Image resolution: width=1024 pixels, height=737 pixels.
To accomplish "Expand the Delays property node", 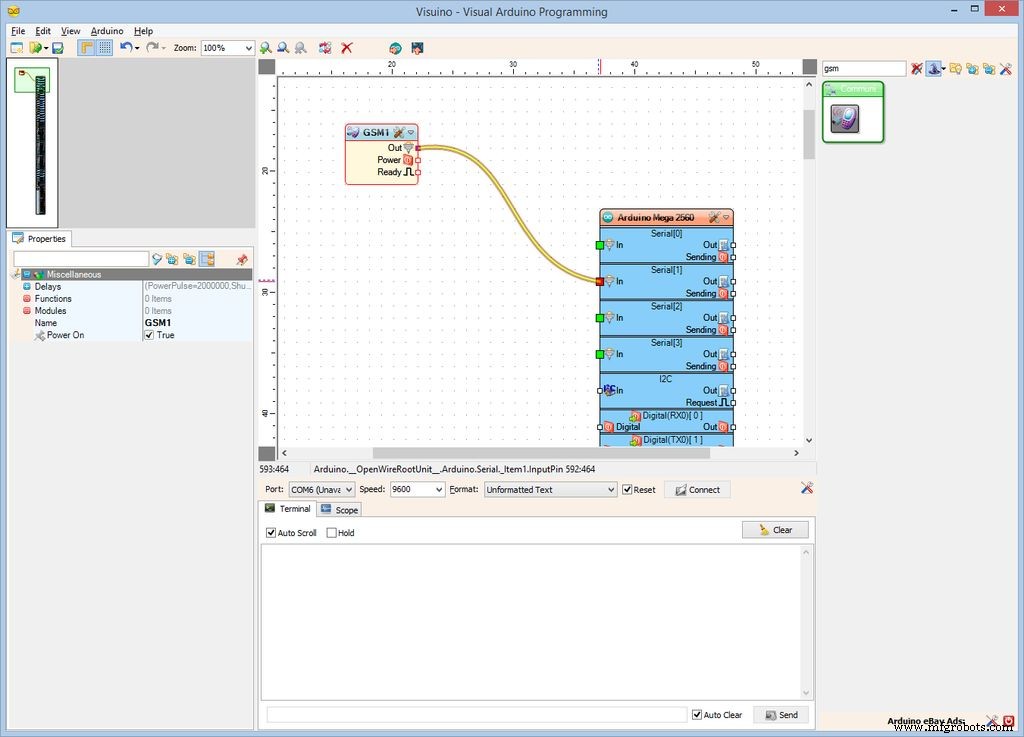I will point(27,287).
